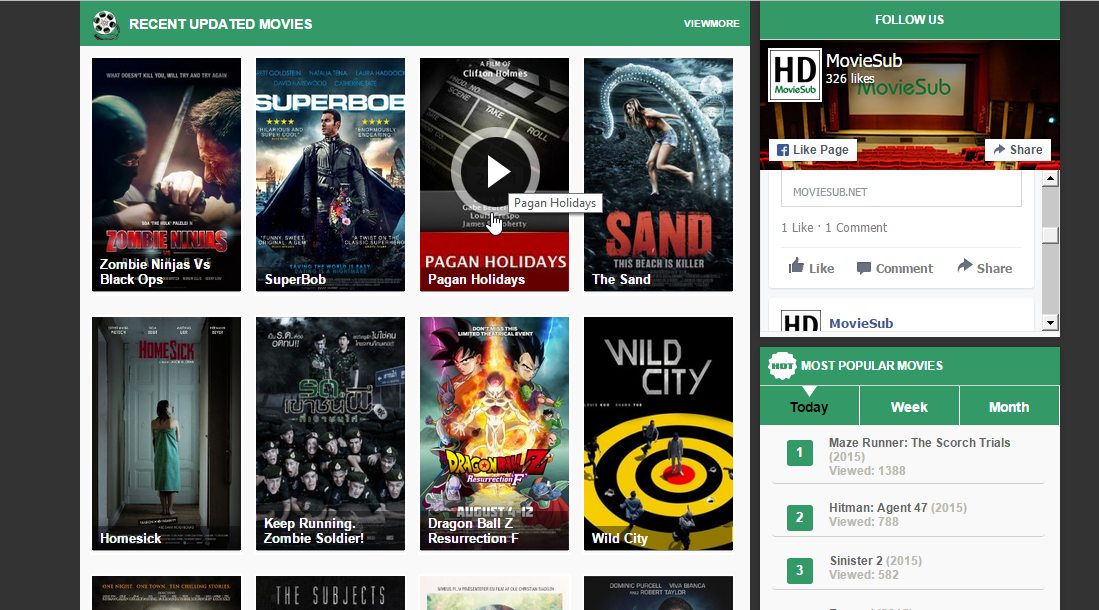Click the Facebook feed scroll down arrow
1099x610 pixels.
pos(1050,323)
